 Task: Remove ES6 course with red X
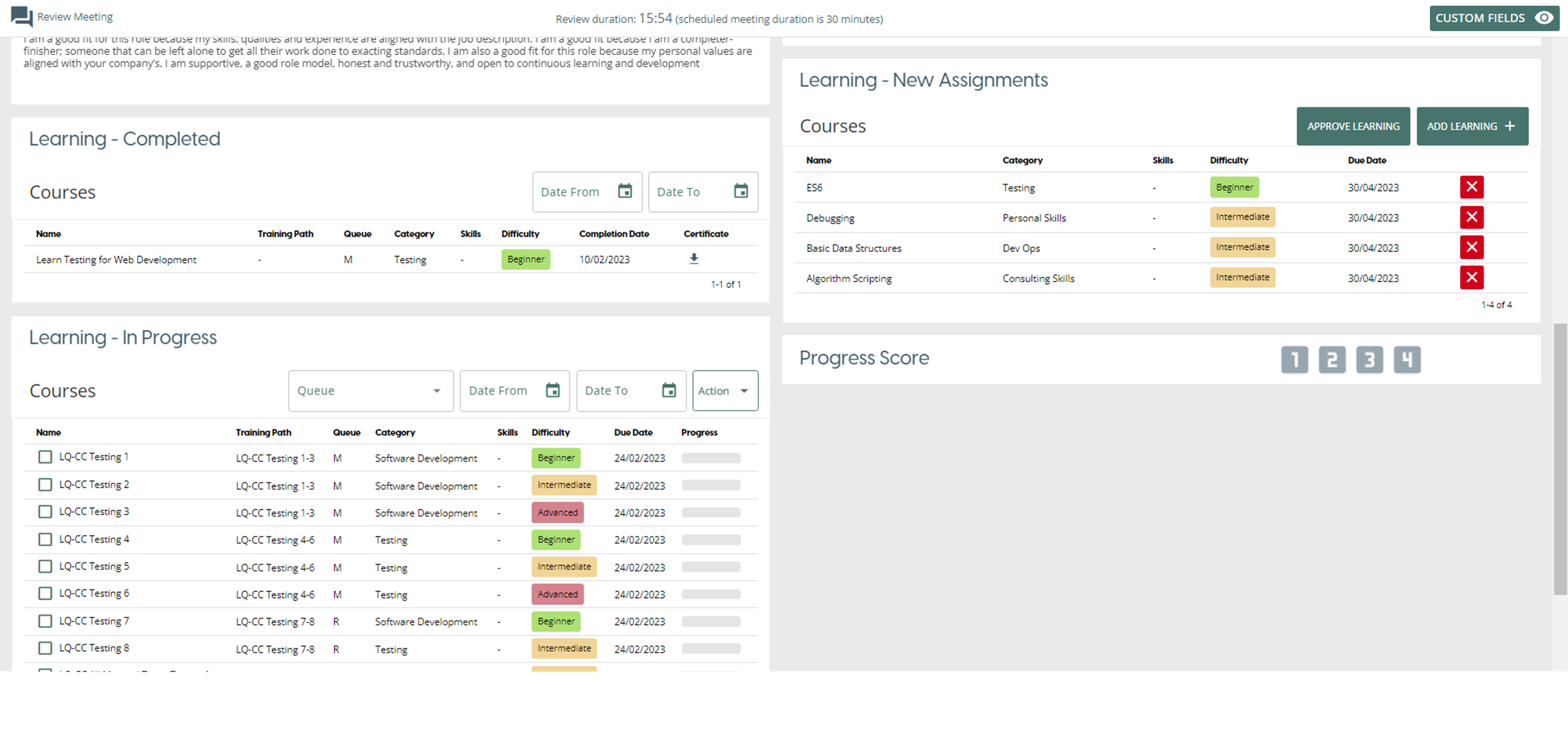pos(1471,187)
